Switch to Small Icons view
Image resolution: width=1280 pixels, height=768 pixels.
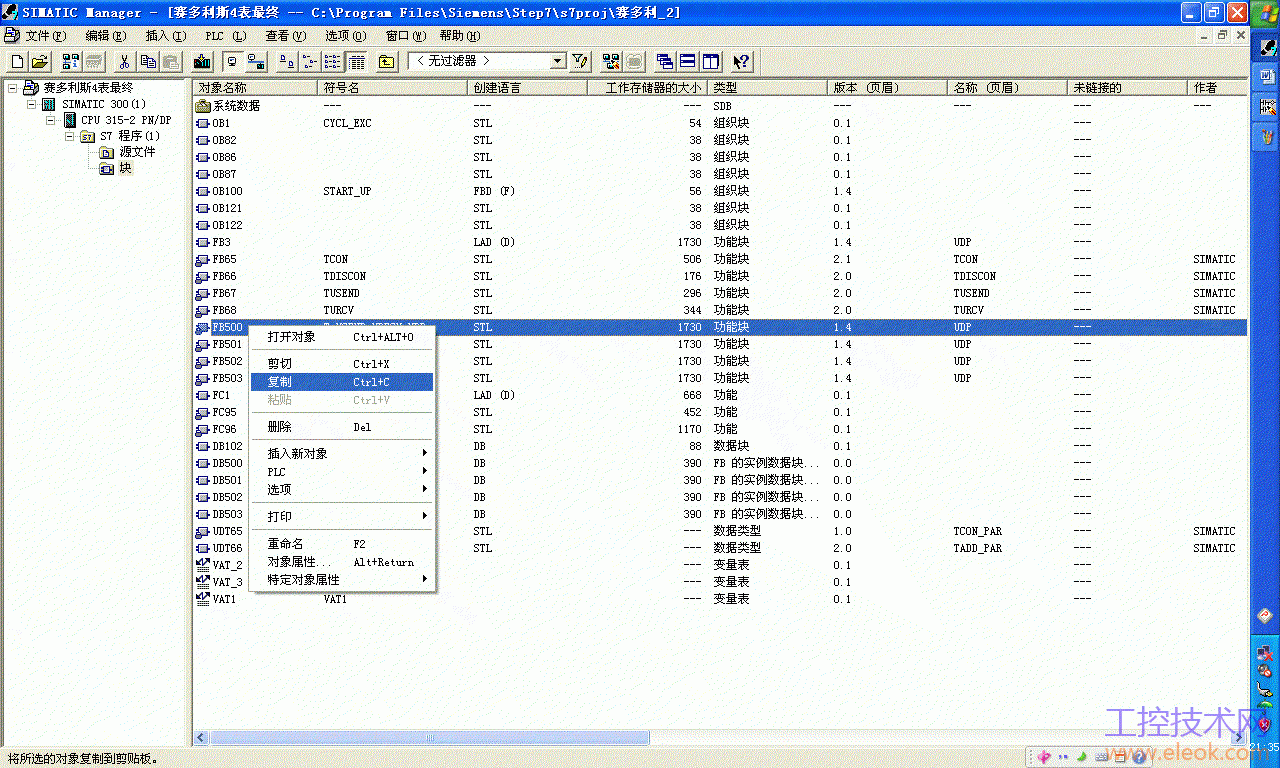(310, 62)
